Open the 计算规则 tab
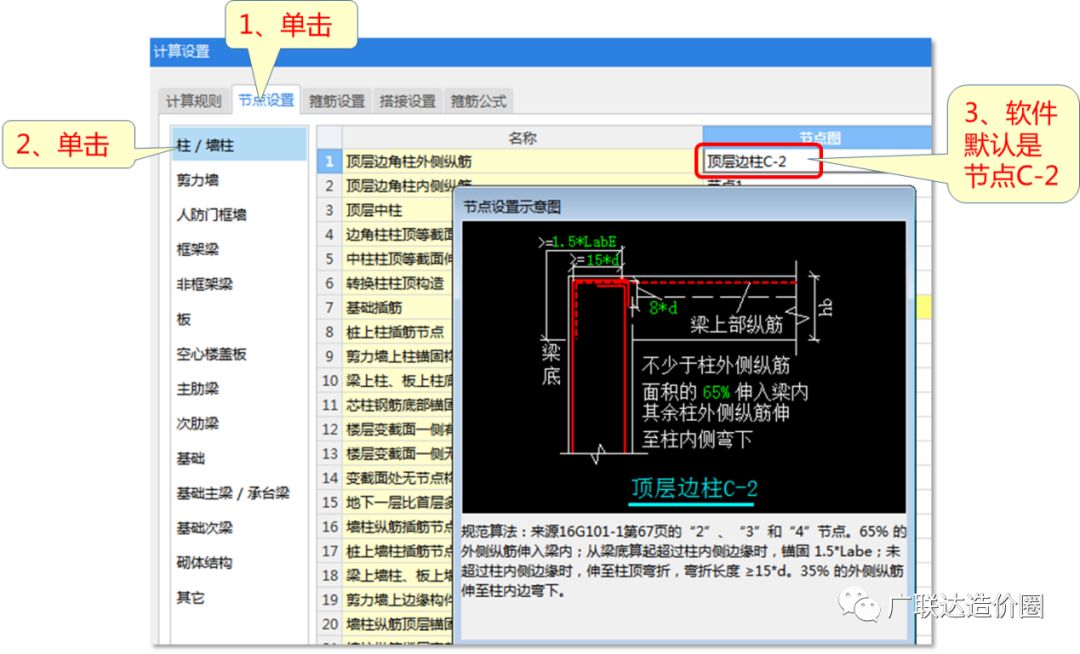The width and height of the screenshot is (1080, 654). 194,101
